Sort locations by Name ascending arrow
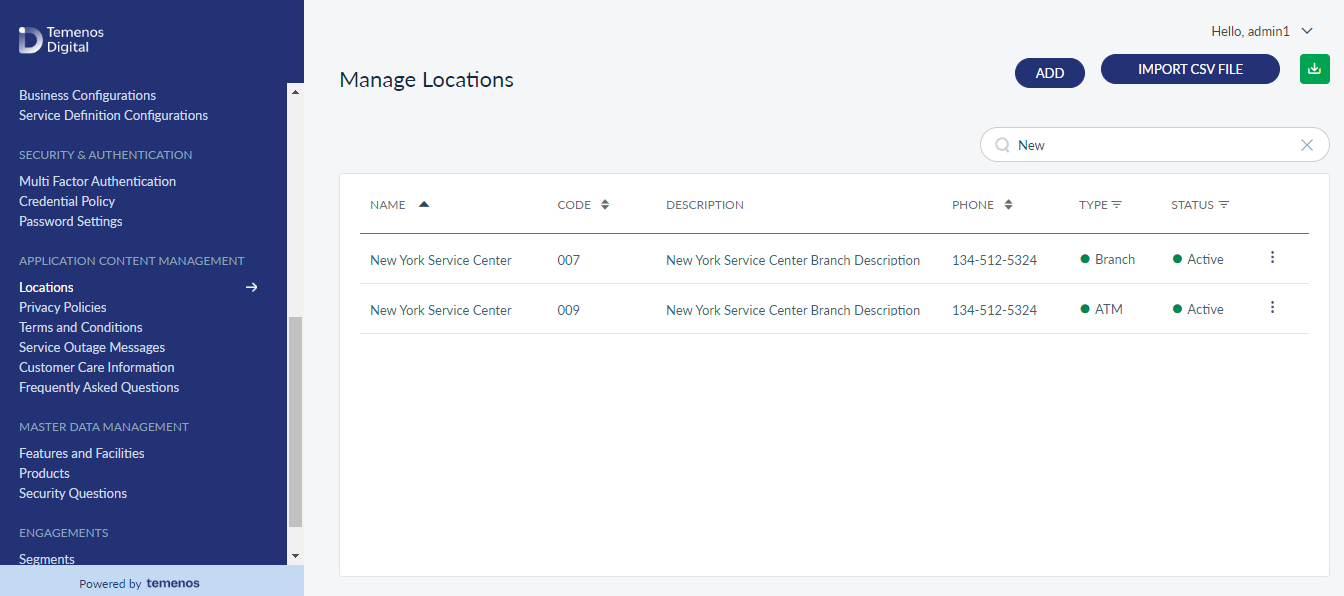The width and height of the screenshot is (1344, 596). tap(424, 204)
